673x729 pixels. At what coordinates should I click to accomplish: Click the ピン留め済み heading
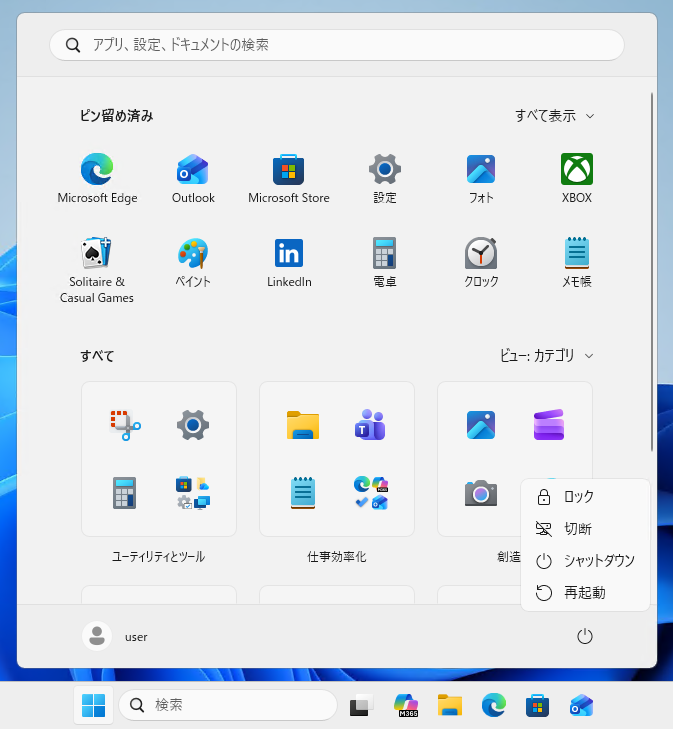[117, 116]
